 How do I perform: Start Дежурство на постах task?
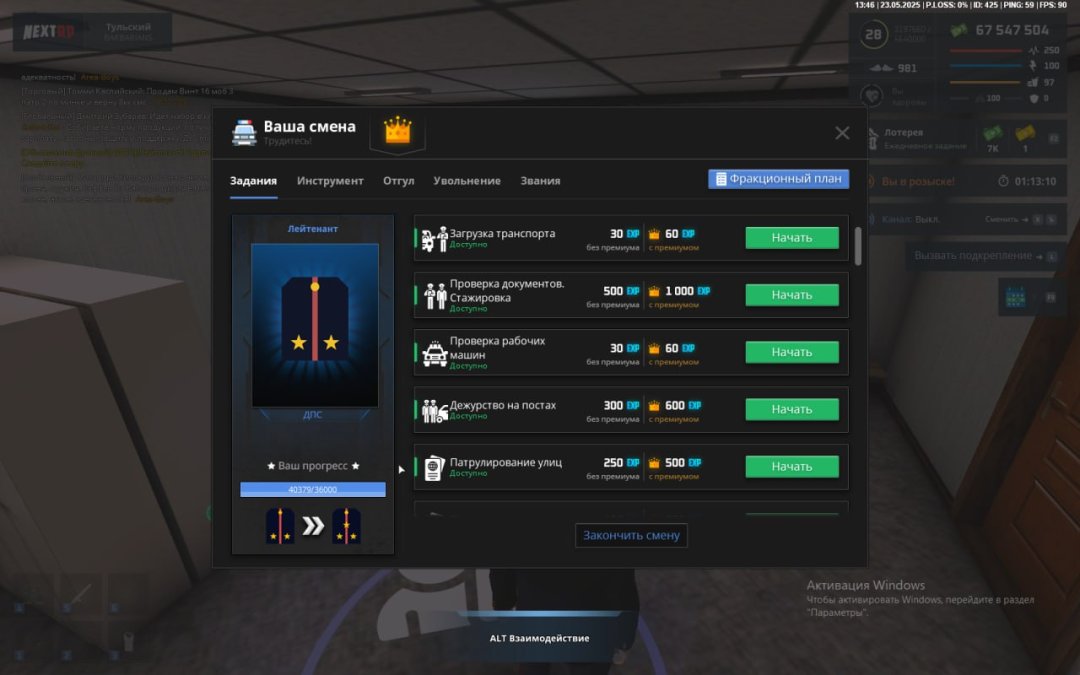pyautogui.click(x=792, y=409)
